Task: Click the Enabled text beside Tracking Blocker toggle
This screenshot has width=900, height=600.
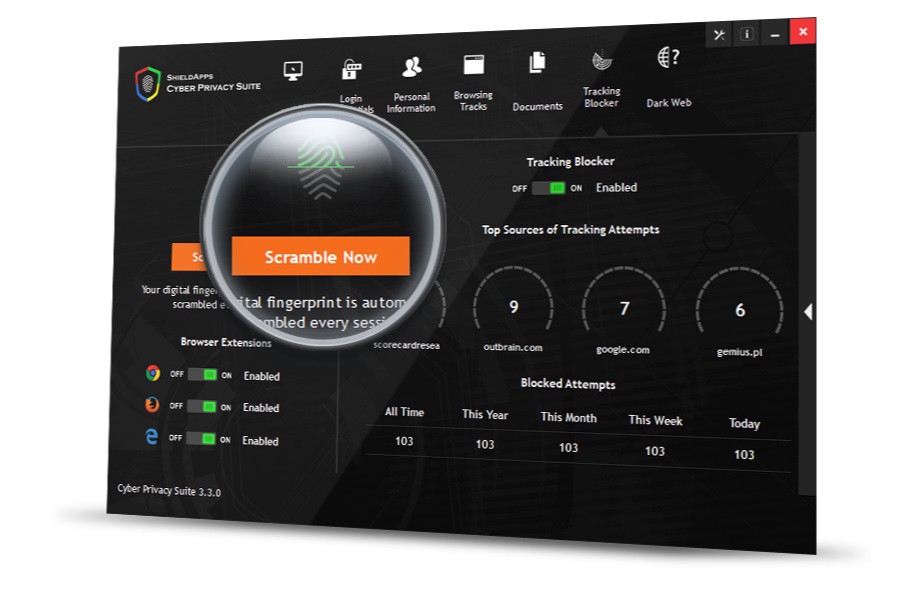Action: 616,187
